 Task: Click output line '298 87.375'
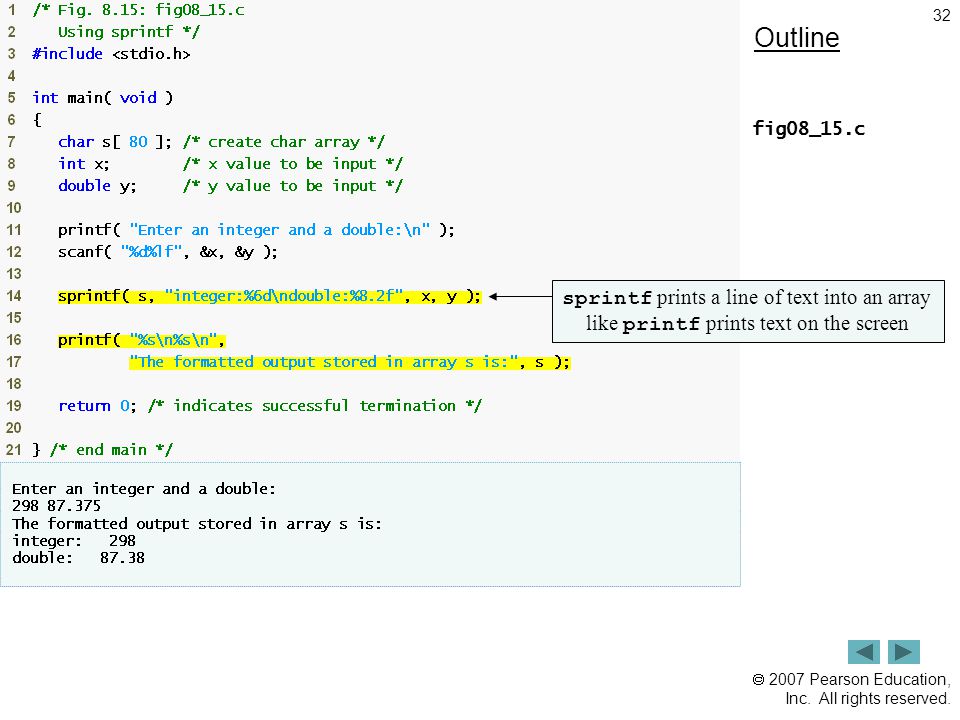pos(56,506)
